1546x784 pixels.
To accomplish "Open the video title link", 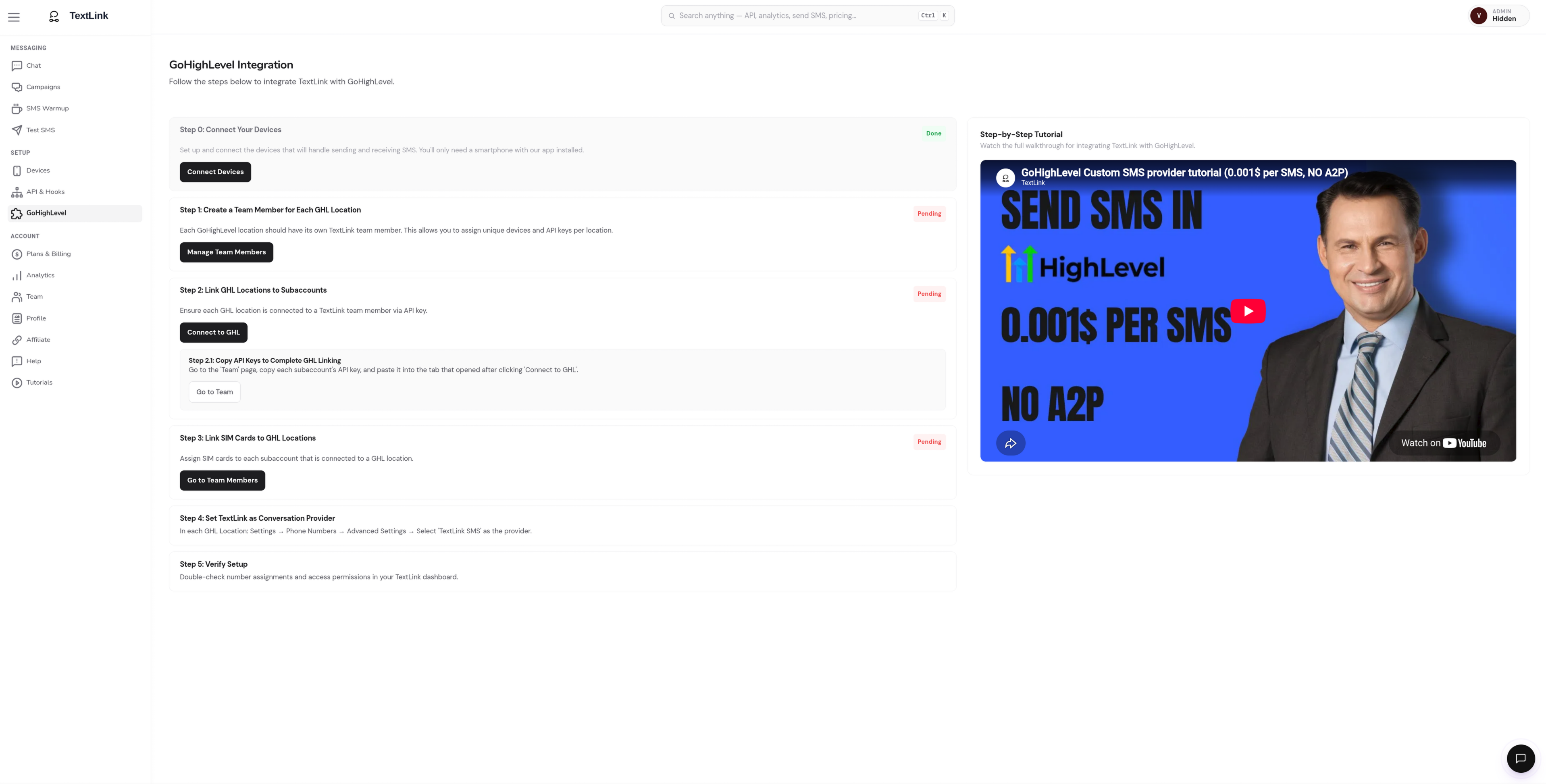I will 1185,173.
